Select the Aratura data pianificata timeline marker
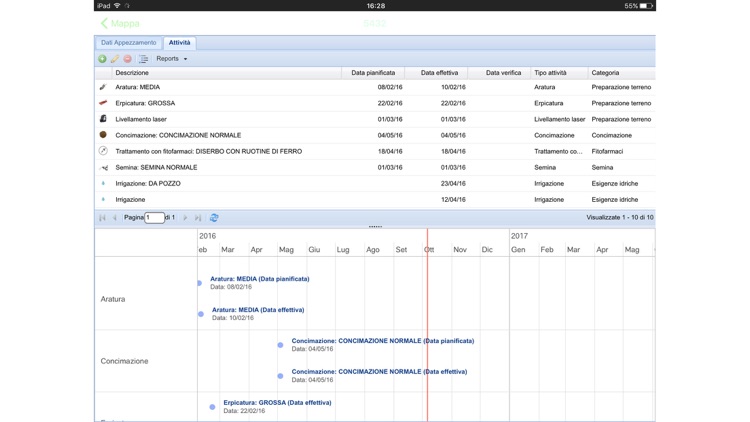This screenshot has height=422, width=750. pyautogui.click(x=200, y=283)
